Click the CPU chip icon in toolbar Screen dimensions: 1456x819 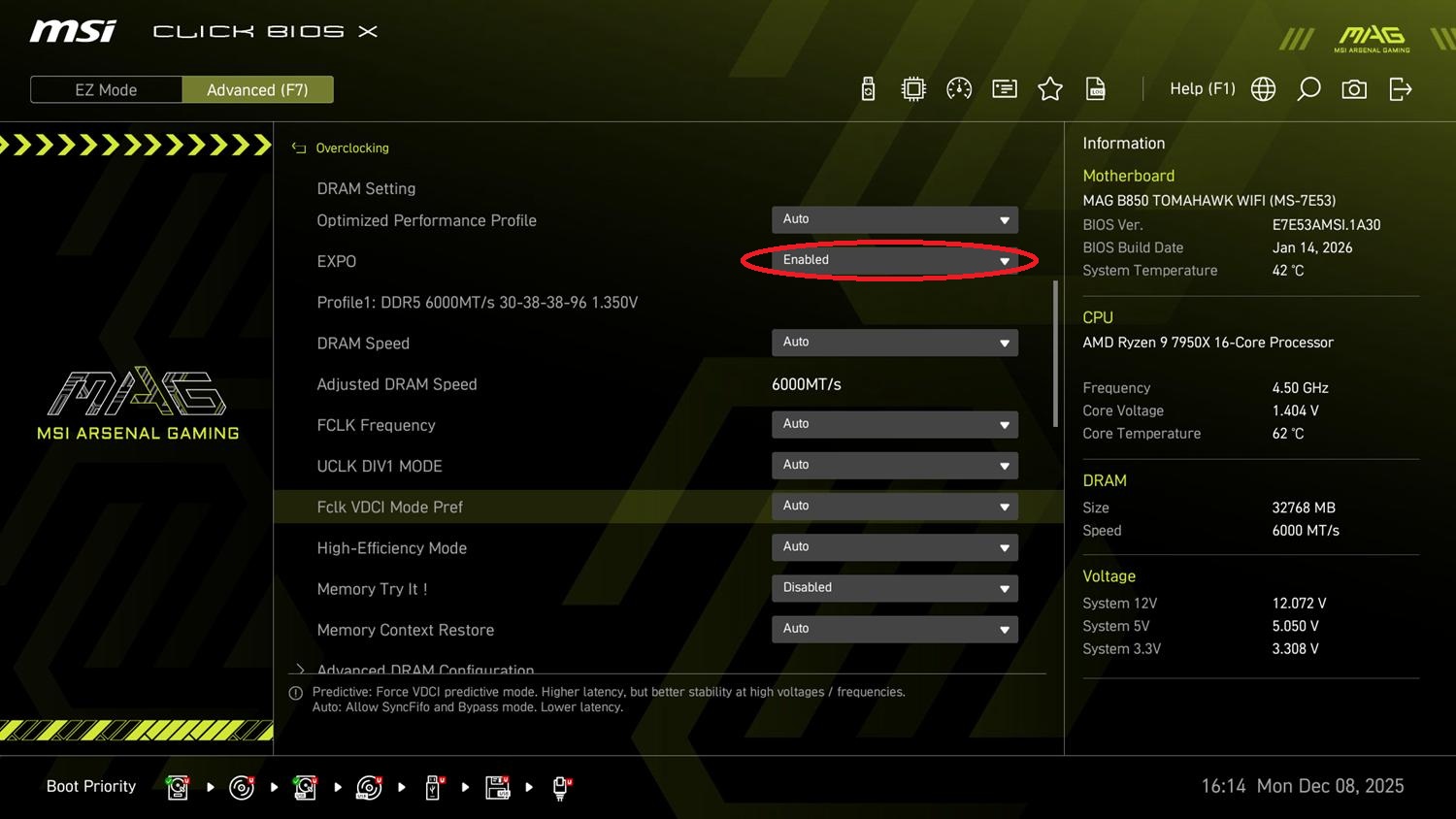coord(913,89)
